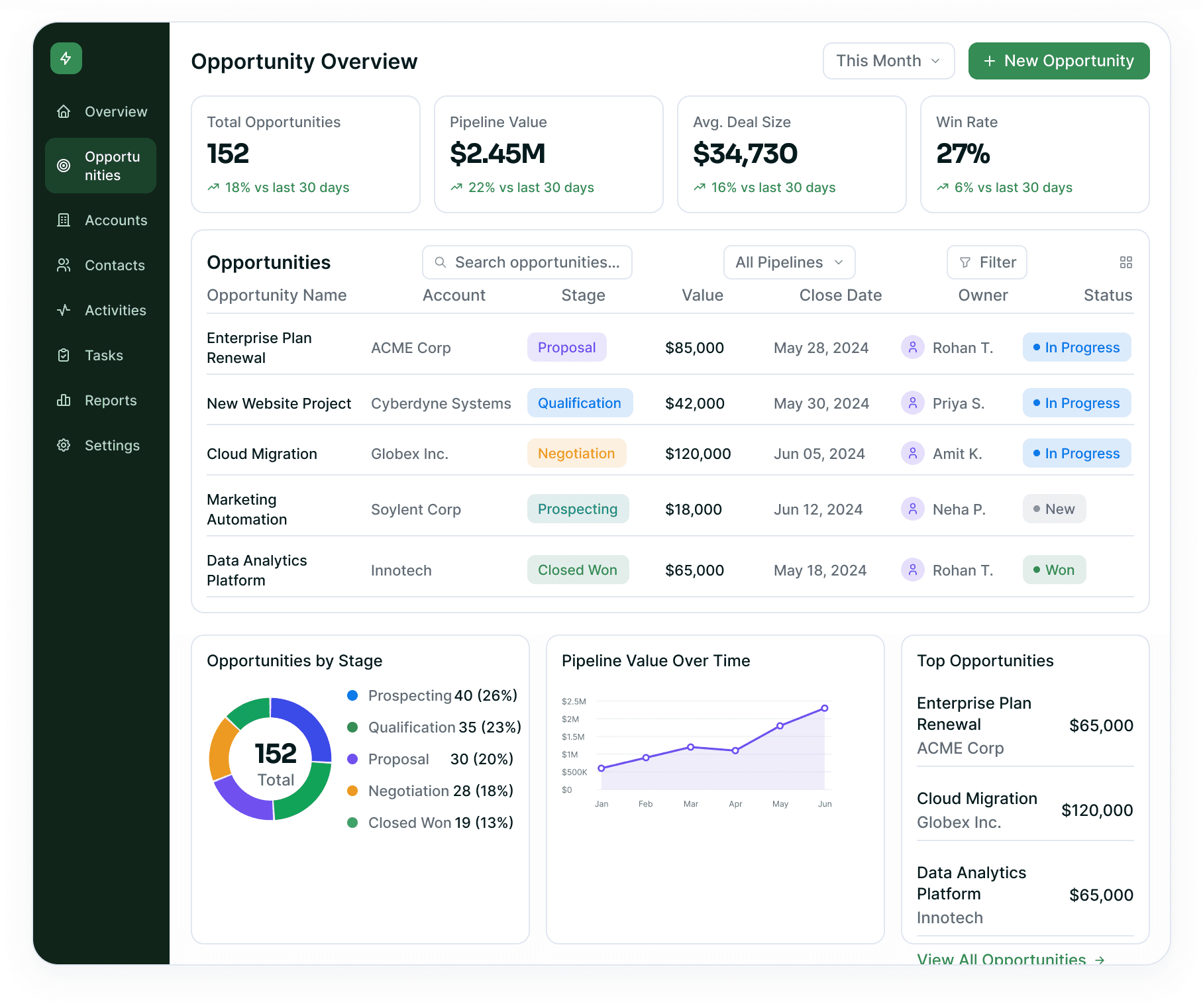Create a New Opportunity
The height and width of the screenshot is (1008, 1203).
(1059, 61)
